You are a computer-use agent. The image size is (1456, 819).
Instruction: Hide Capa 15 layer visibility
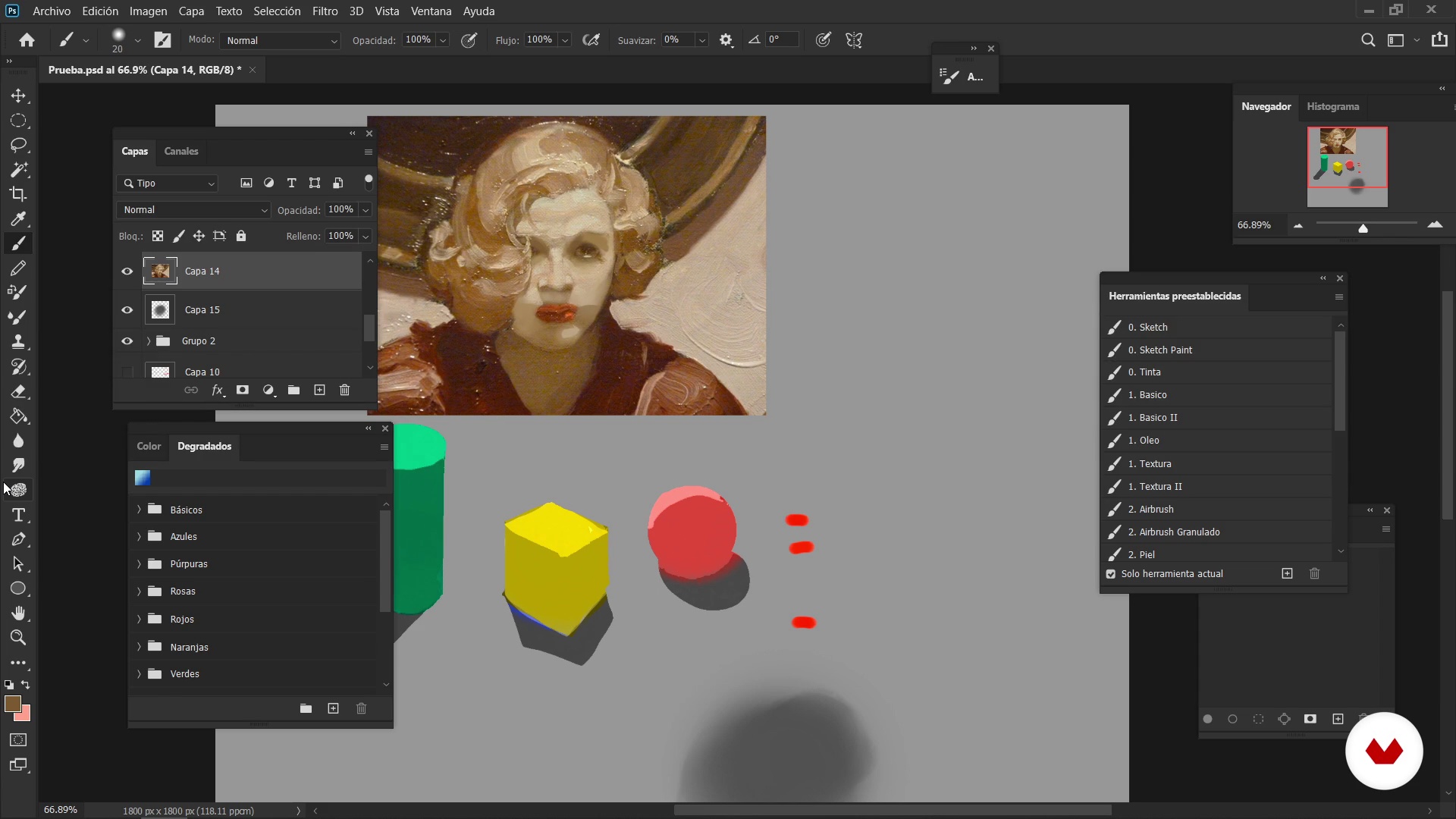pos(127,309)
